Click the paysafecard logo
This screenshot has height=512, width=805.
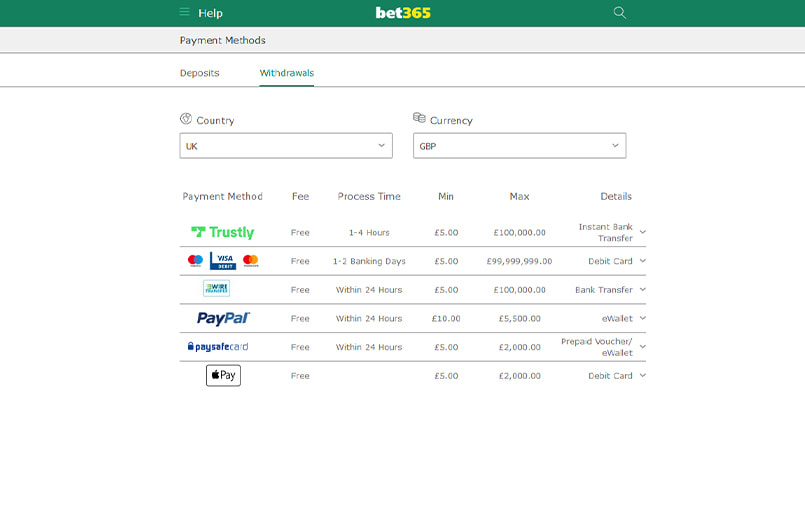pos(218,347)
